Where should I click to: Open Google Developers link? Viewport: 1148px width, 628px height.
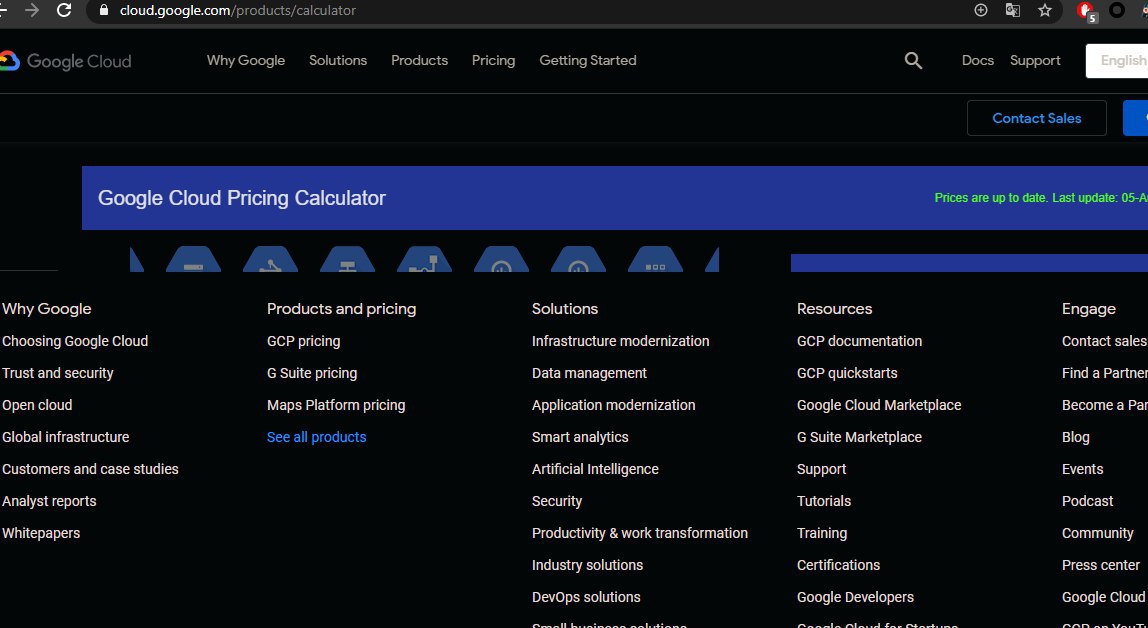coord(854,597)
